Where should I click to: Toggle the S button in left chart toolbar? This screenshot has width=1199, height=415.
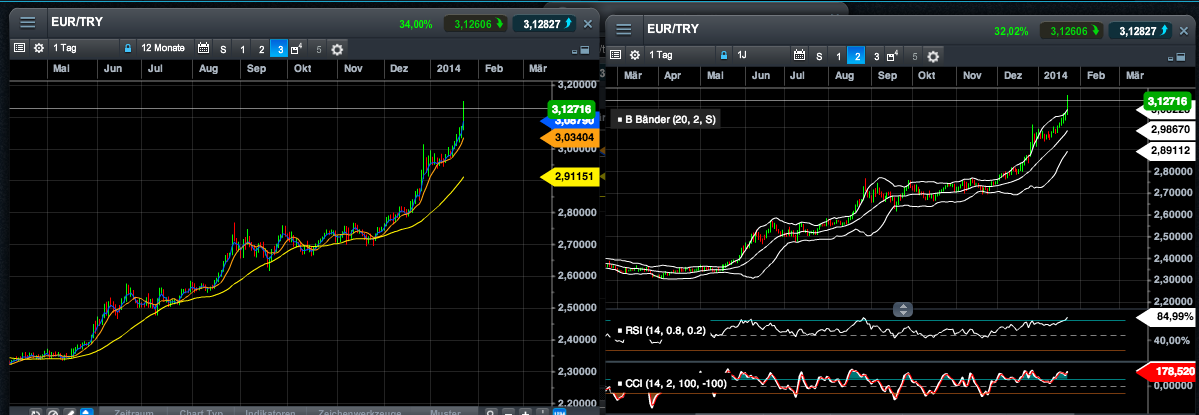223,48
